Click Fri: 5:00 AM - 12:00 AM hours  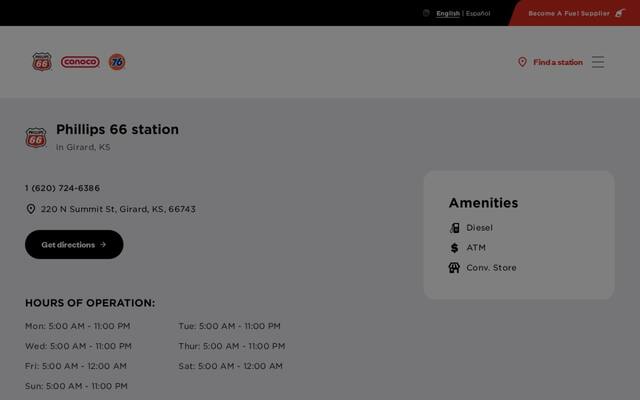click(x=76, y=366)
